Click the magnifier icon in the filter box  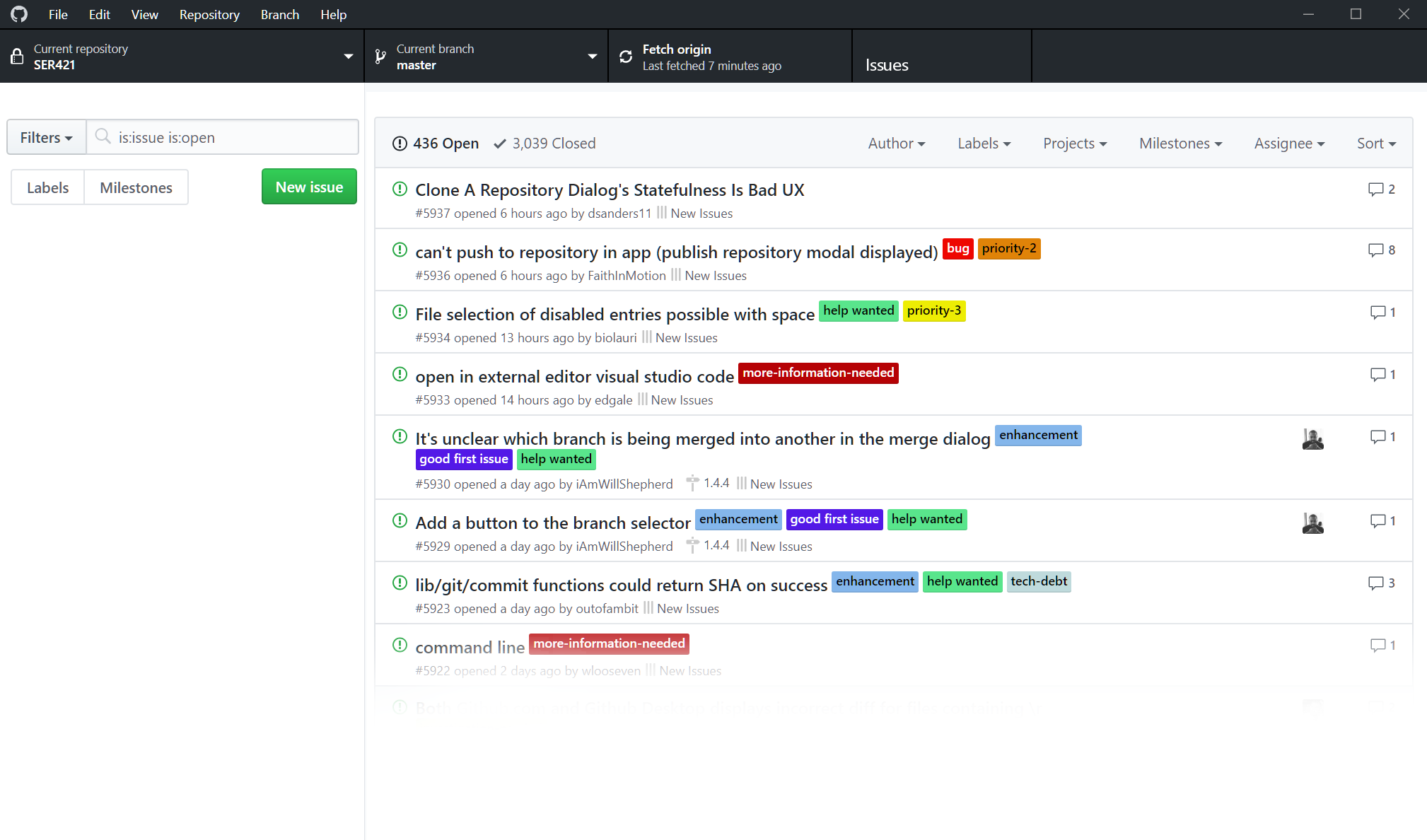[x=103, y=137]
